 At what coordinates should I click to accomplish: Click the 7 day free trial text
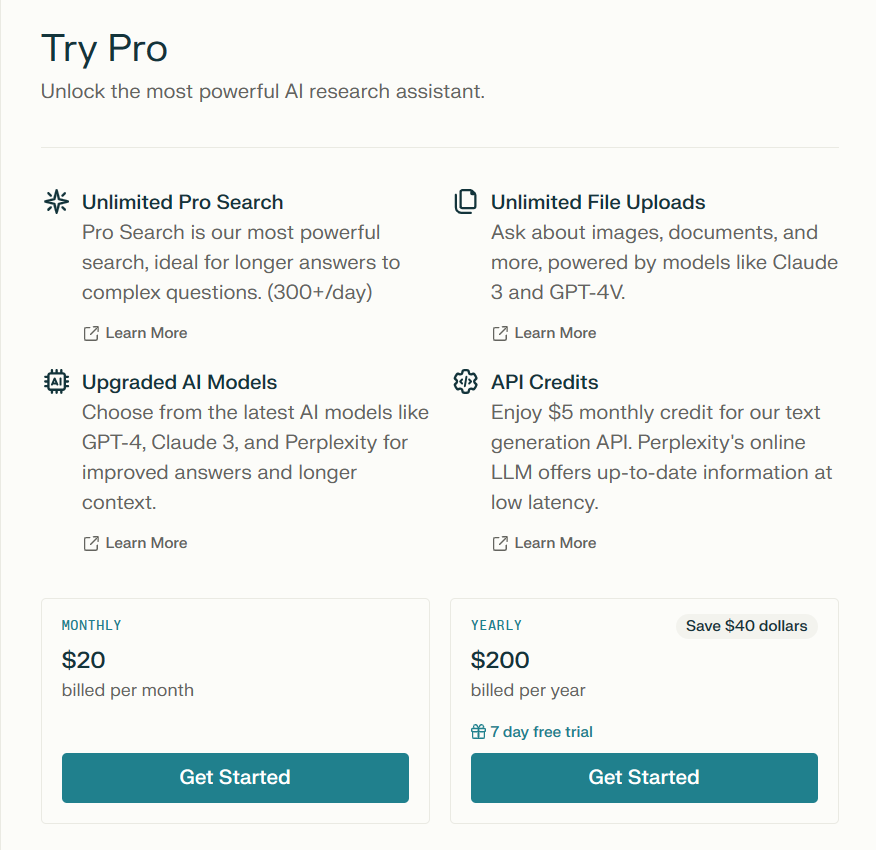pos(541,732)
